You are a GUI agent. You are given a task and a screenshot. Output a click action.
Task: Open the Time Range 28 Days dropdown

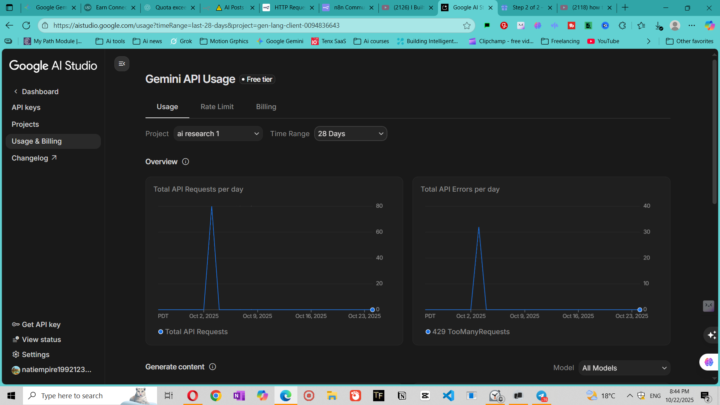coord(350,133)
